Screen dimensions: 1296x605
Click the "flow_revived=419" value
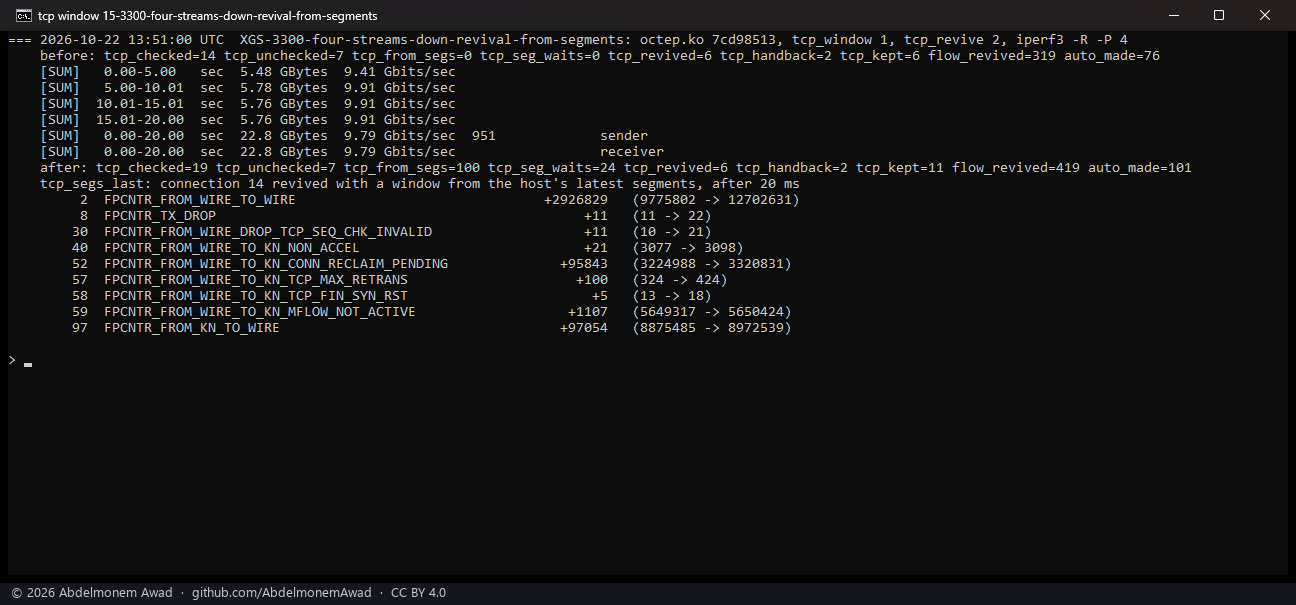(x=1016, y=168)
